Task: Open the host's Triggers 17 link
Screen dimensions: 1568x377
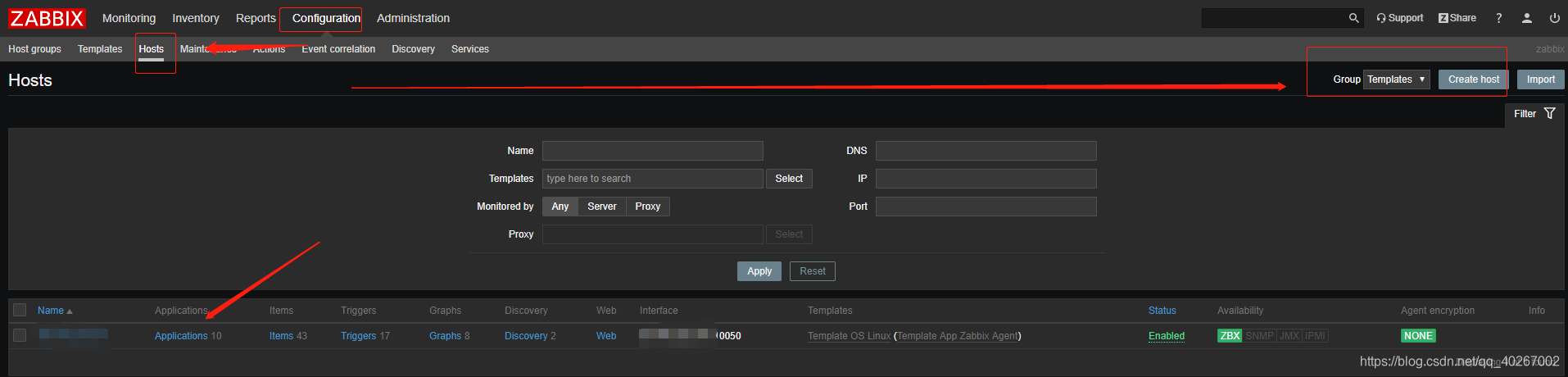Action: tap(359, 336)
